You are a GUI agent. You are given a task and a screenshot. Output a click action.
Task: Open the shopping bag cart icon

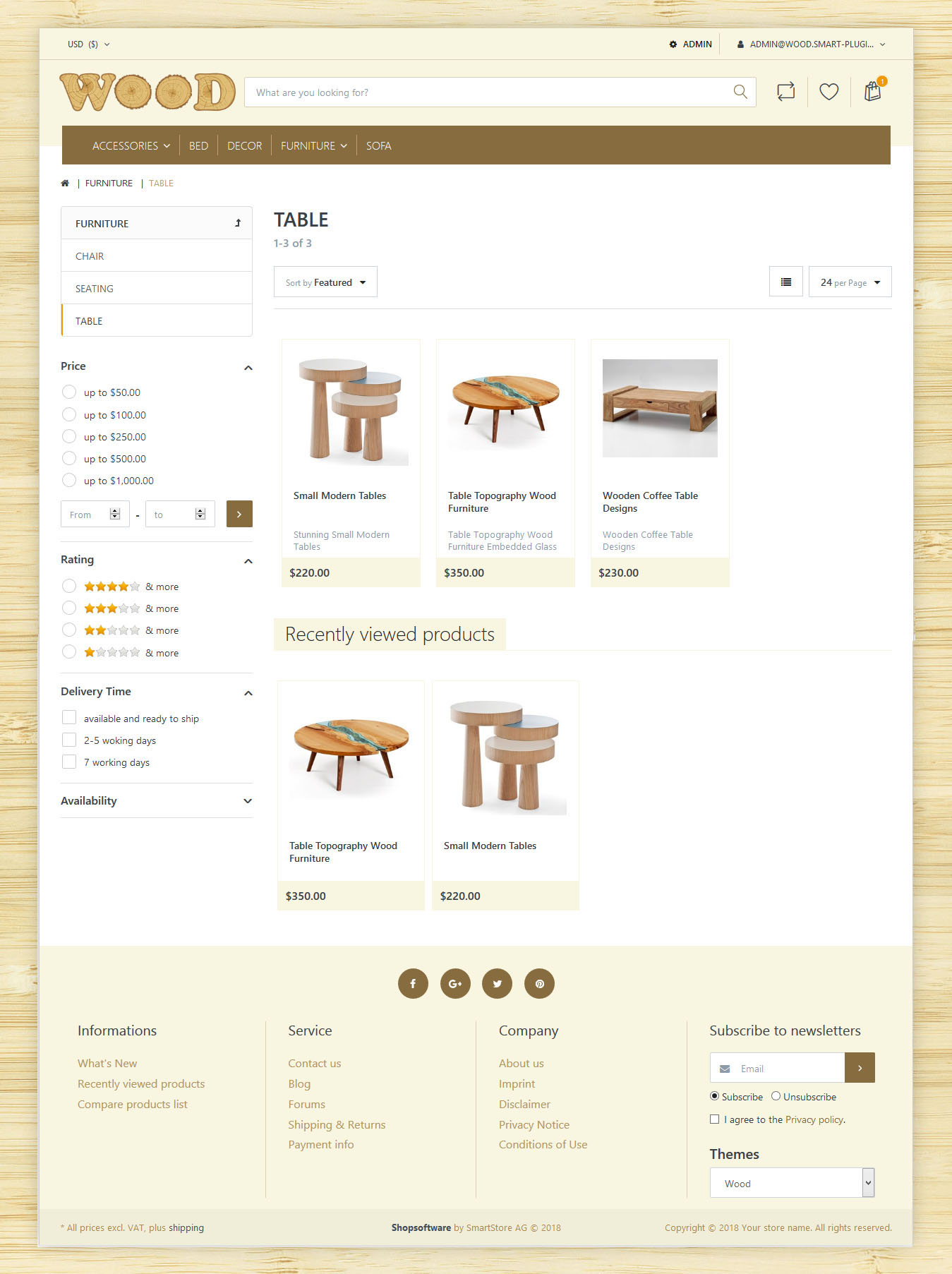(874, 91)
